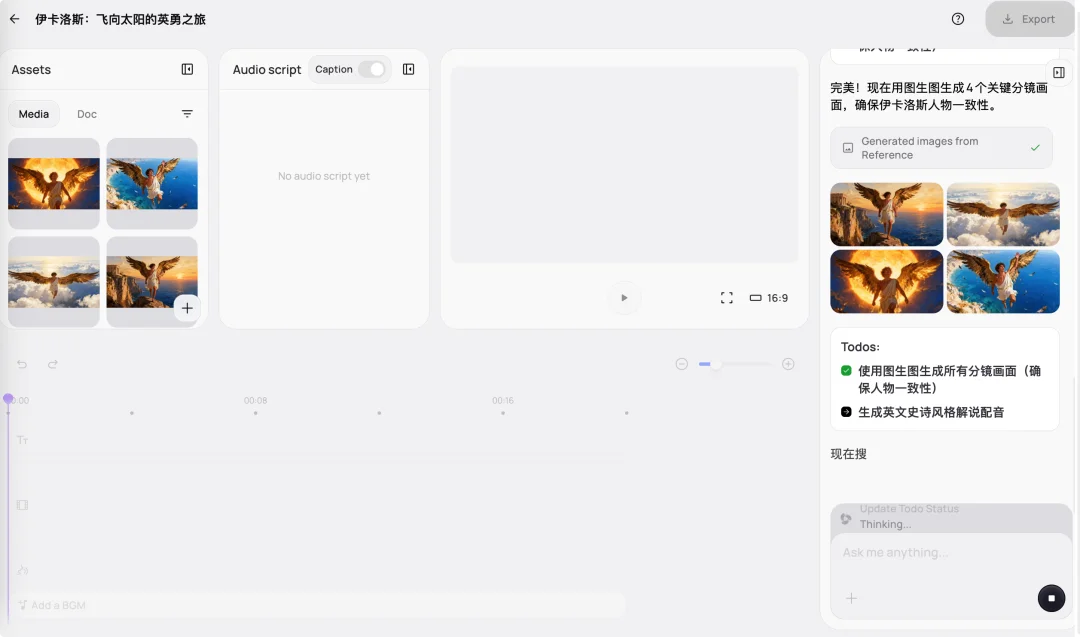The width and height of the screenshot is (1080, 637).
Task: Click the plus button on the assets grid
Action: 187,308
